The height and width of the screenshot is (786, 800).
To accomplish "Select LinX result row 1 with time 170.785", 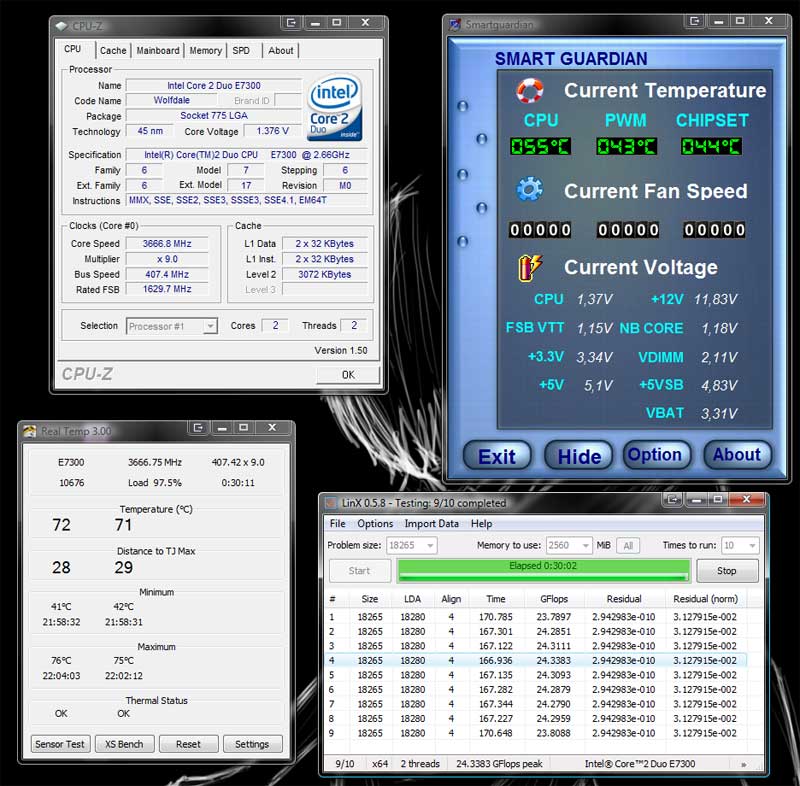I will tap(535, 617).
